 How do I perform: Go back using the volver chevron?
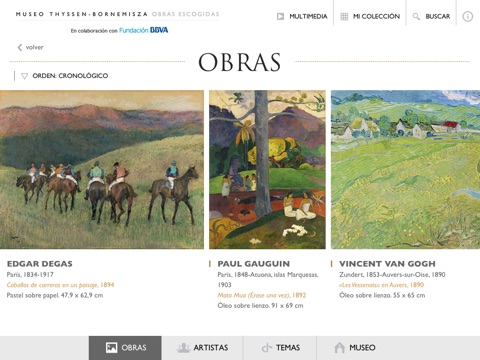(20, 47)
